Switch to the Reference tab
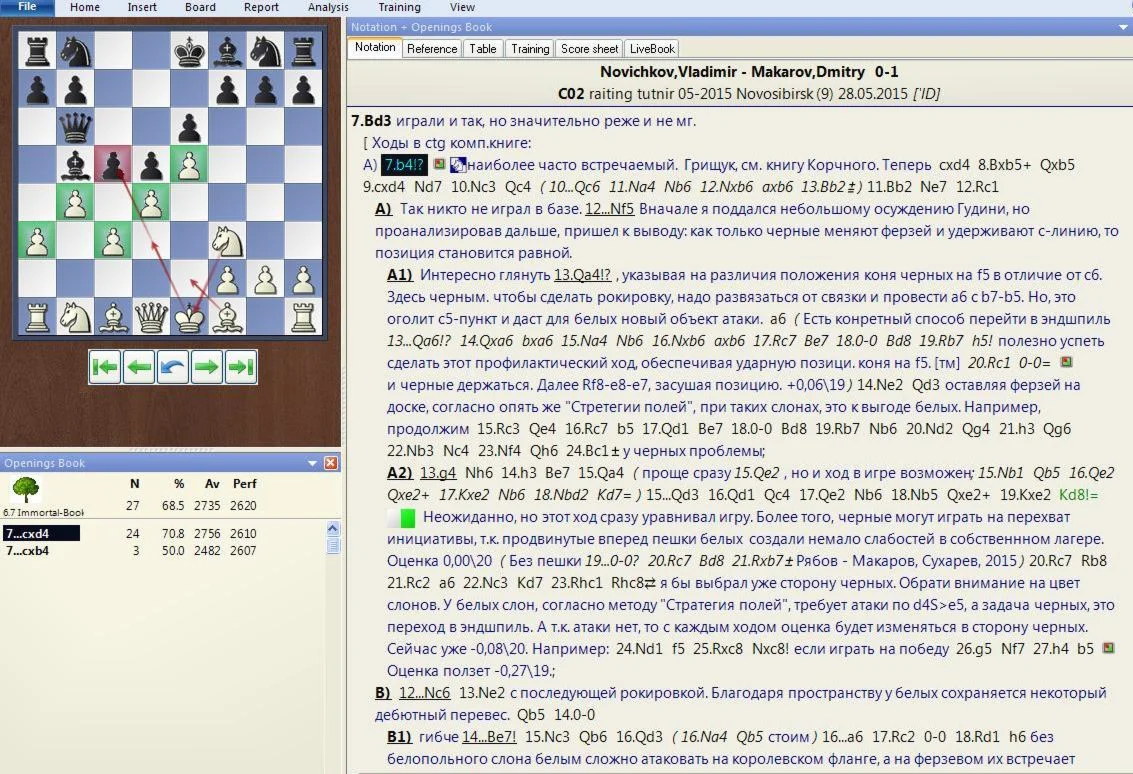 tap(432, 48)
